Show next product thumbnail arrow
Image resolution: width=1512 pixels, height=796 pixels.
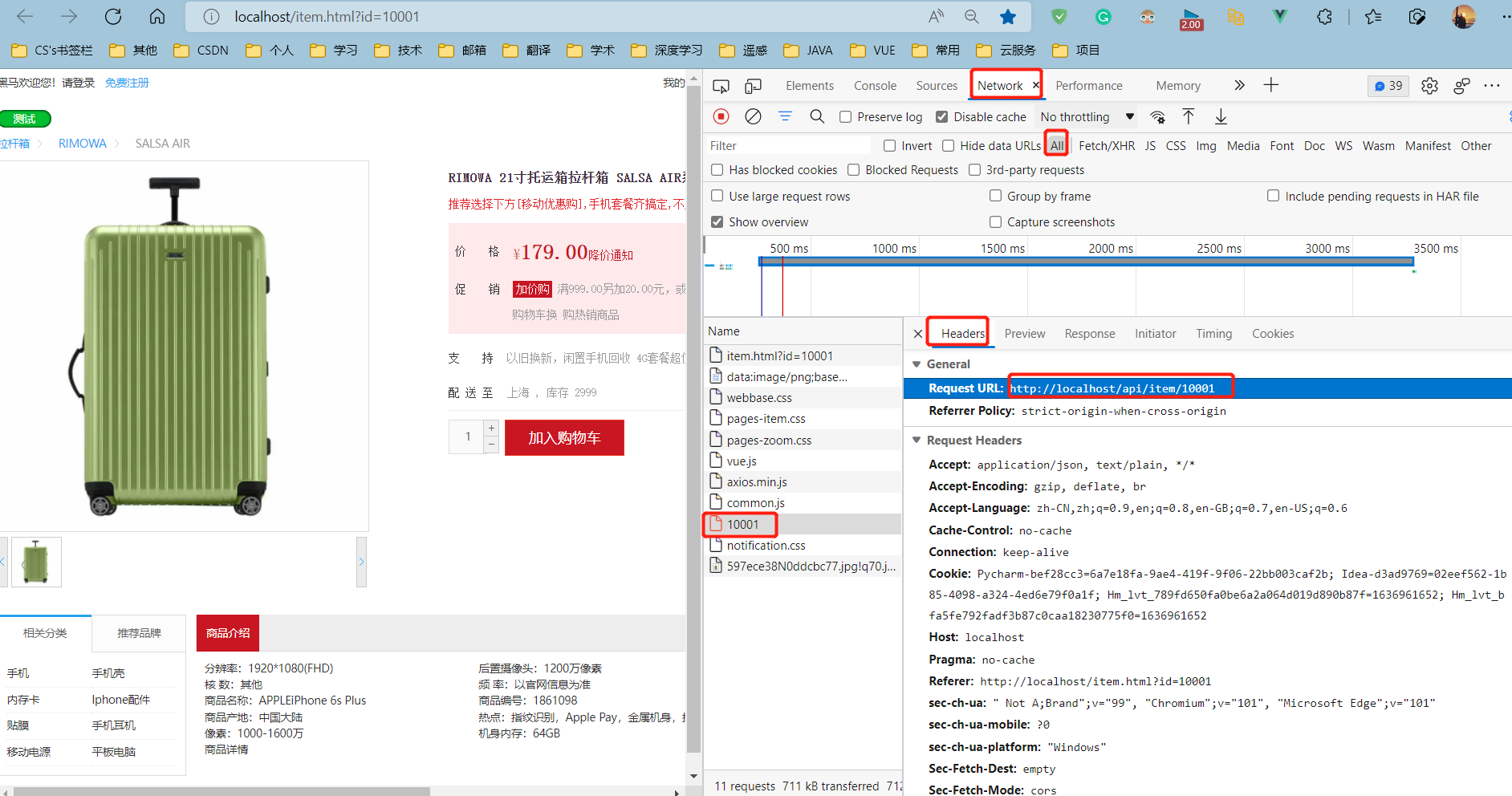361,562
